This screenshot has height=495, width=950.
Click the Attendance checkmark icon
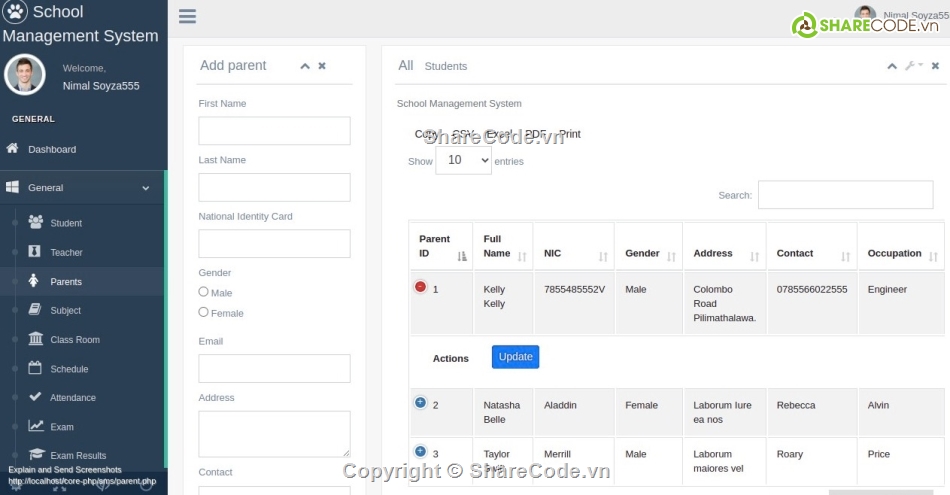[x=36, y=397]
